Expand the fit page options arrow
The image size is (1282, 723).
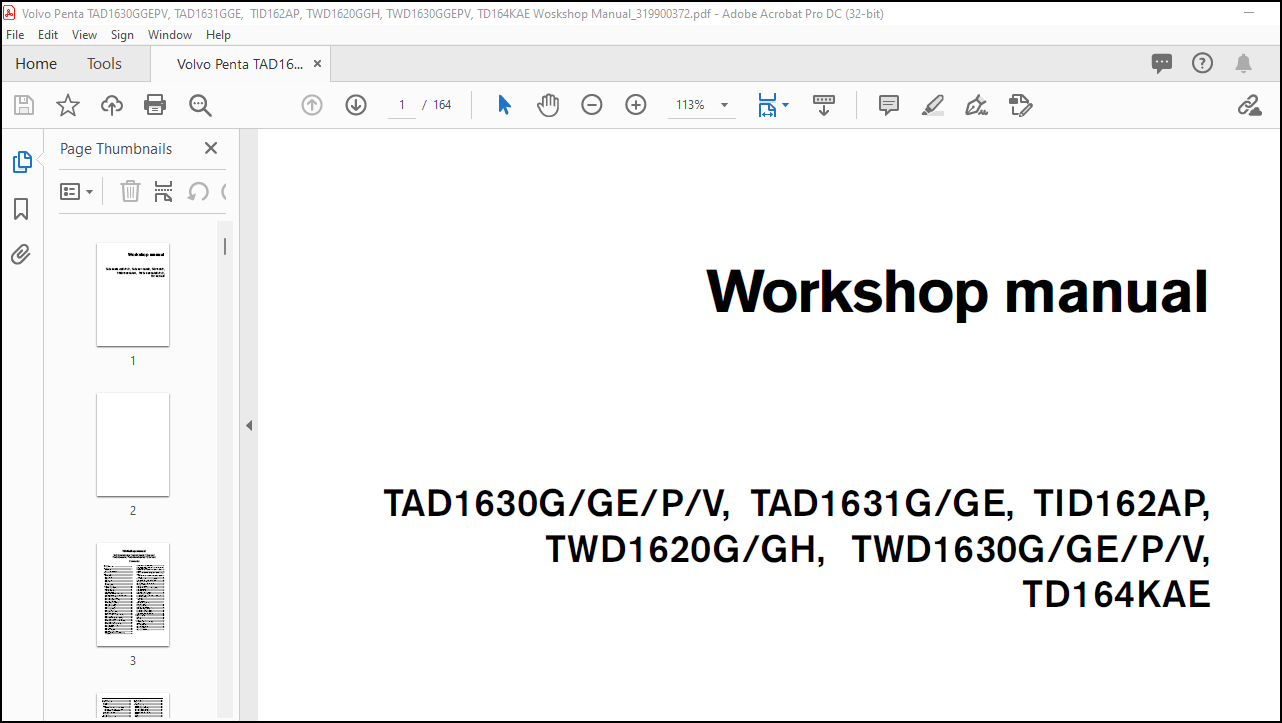coord(785,105)
